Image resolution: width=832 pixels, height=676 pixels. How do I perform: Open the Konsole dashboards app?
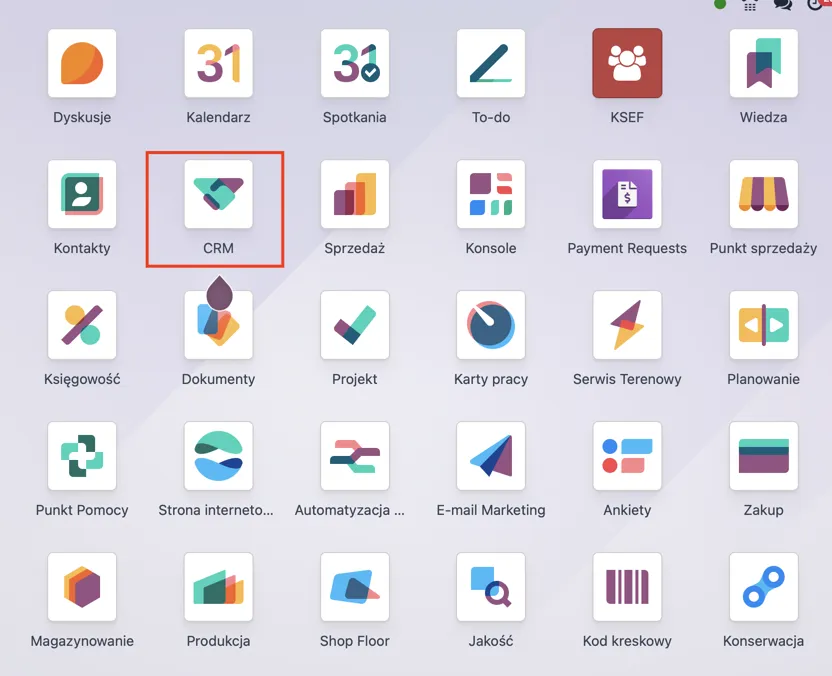click(x=491, y=194)
